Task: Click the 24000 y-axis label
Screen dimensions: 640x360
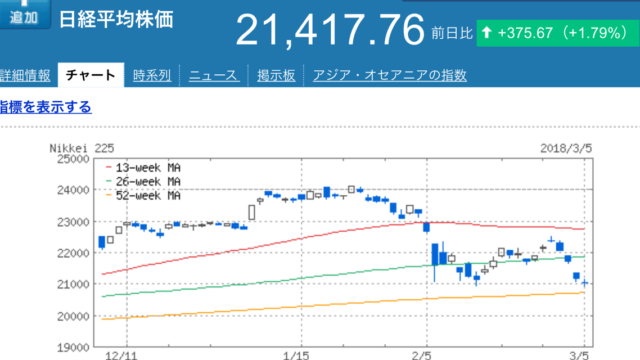Action: (x=73, y=190)
